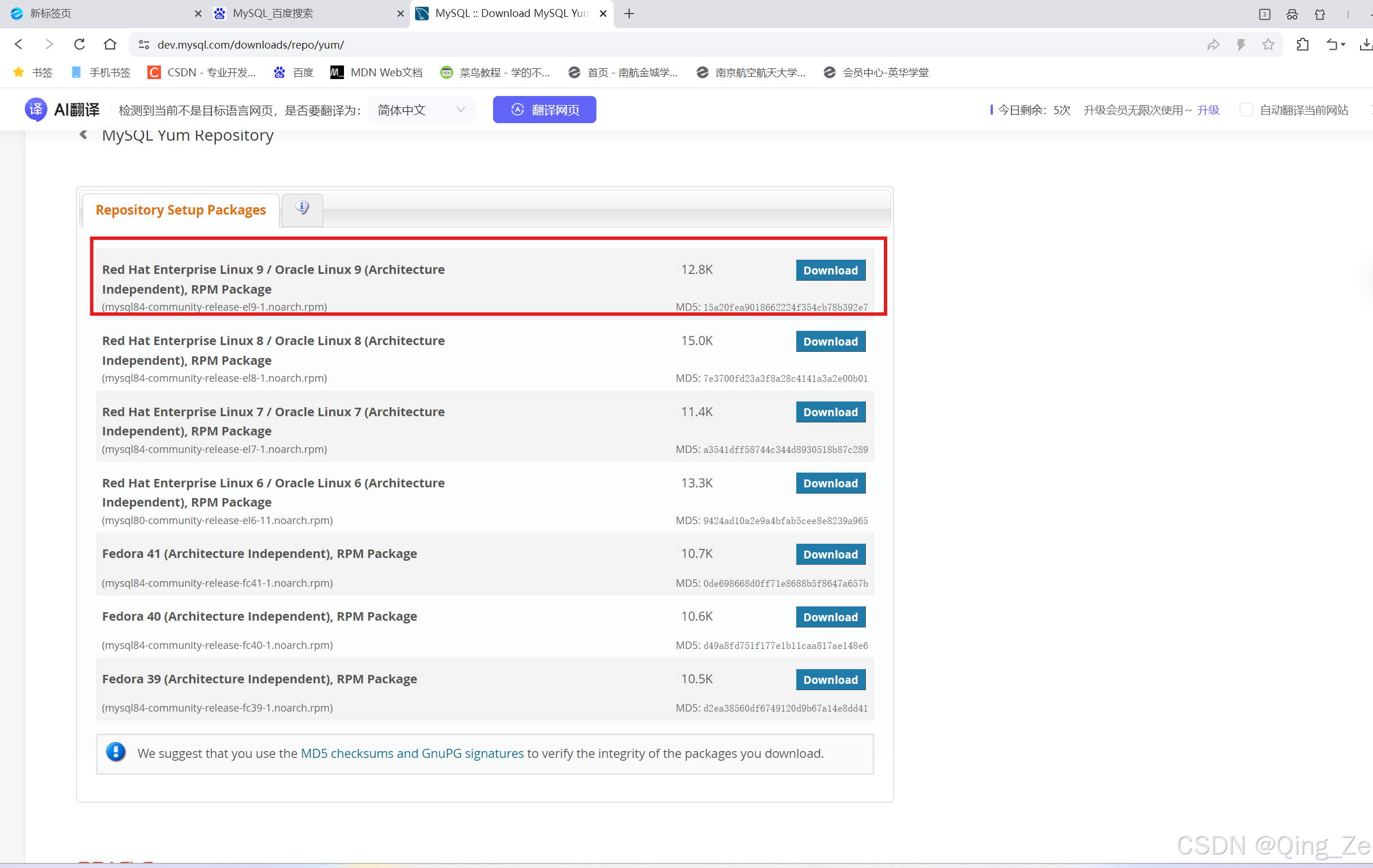Click the home page icon

click(110, 44)
